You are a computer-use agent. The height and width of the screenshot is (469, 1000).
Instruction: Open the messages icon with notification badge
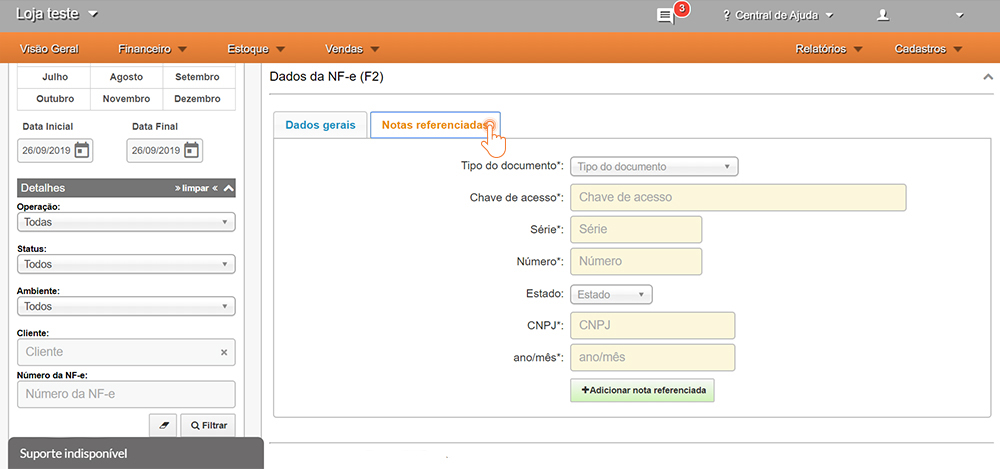[x=665, y=15]
